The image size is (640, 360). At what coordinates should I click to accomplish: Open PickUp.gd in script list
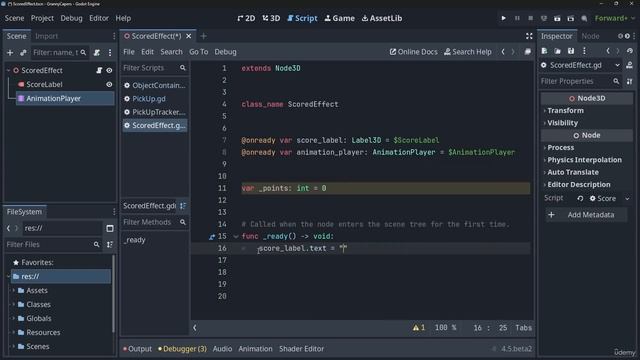coord(149,99)
